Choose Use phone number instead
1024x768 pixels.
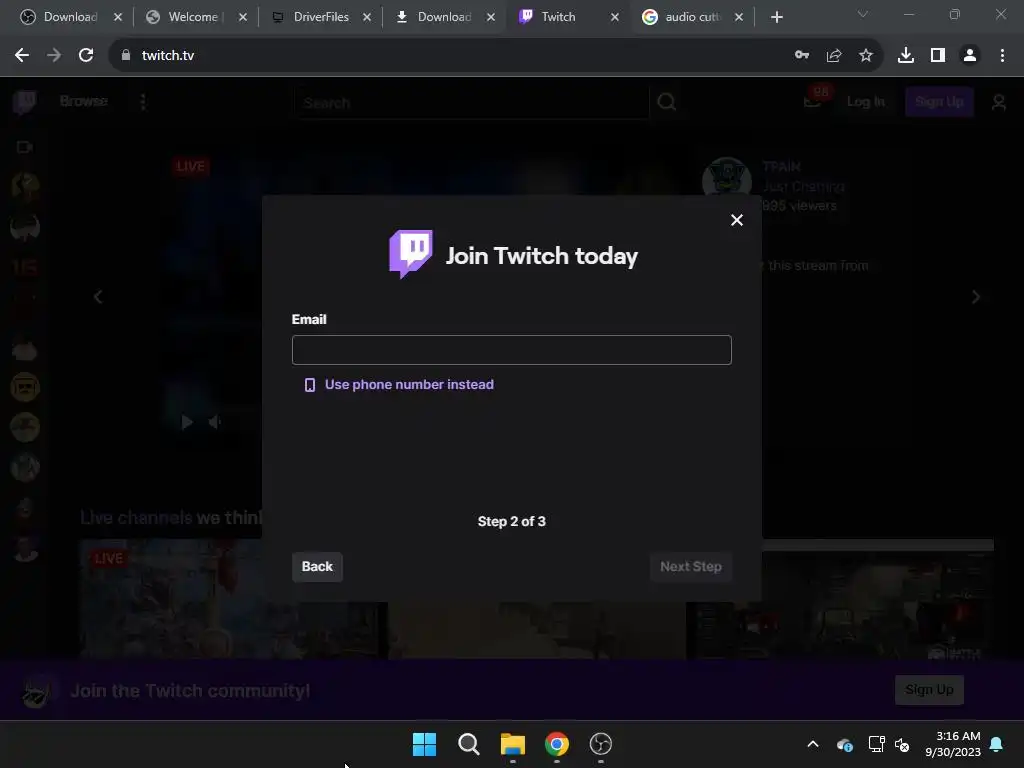point(409,385)
